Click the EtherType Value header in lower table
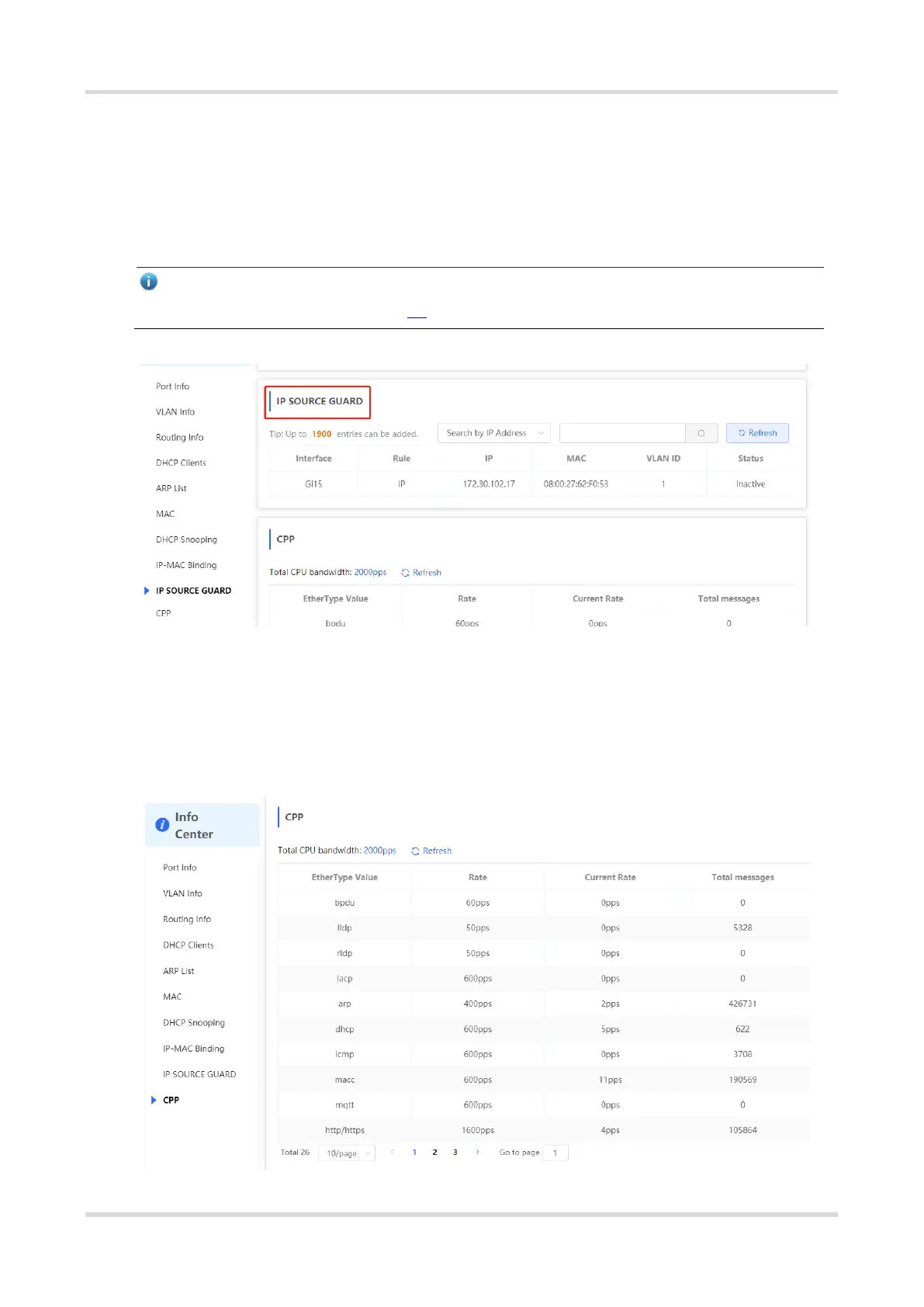The image size is (924, 1307). 344,878
